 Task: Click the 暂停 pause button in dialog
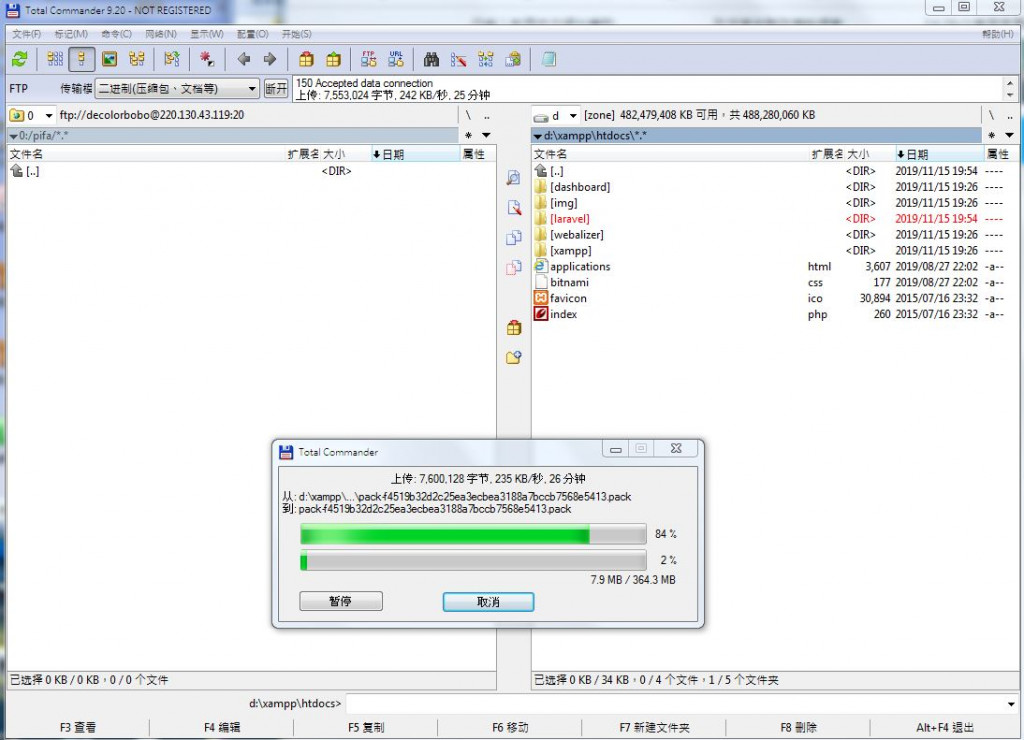pyautogui.click(x=341, y=601)
